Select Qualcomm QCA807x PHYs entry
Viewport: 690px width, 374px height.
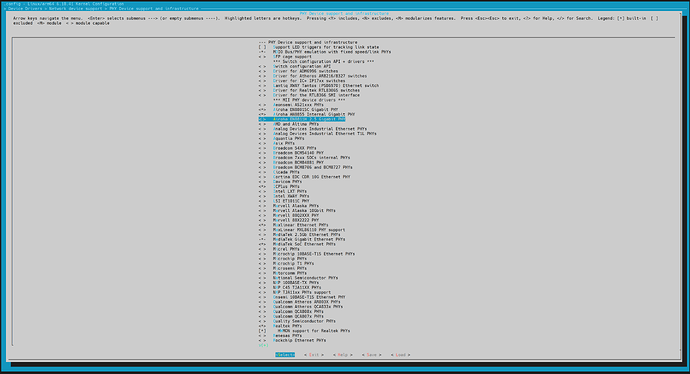pos(291,316)
